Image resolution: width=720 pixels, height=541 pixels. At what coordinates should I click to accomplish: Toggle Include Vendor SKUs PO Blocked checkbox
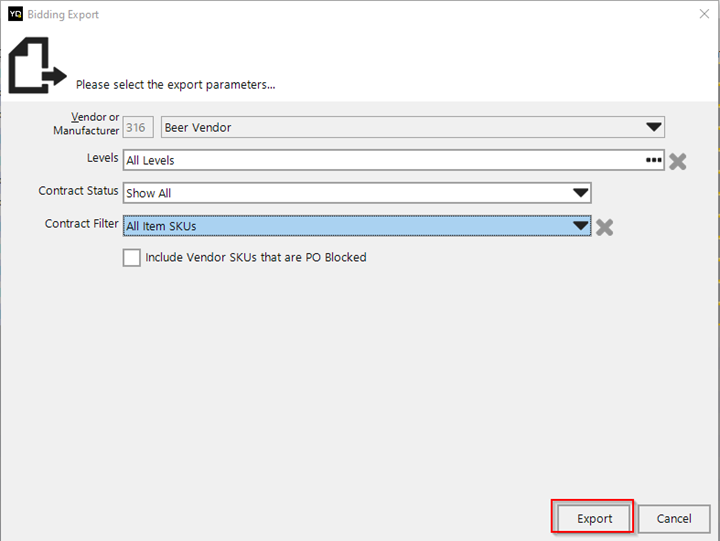click(x=131, y=258)
